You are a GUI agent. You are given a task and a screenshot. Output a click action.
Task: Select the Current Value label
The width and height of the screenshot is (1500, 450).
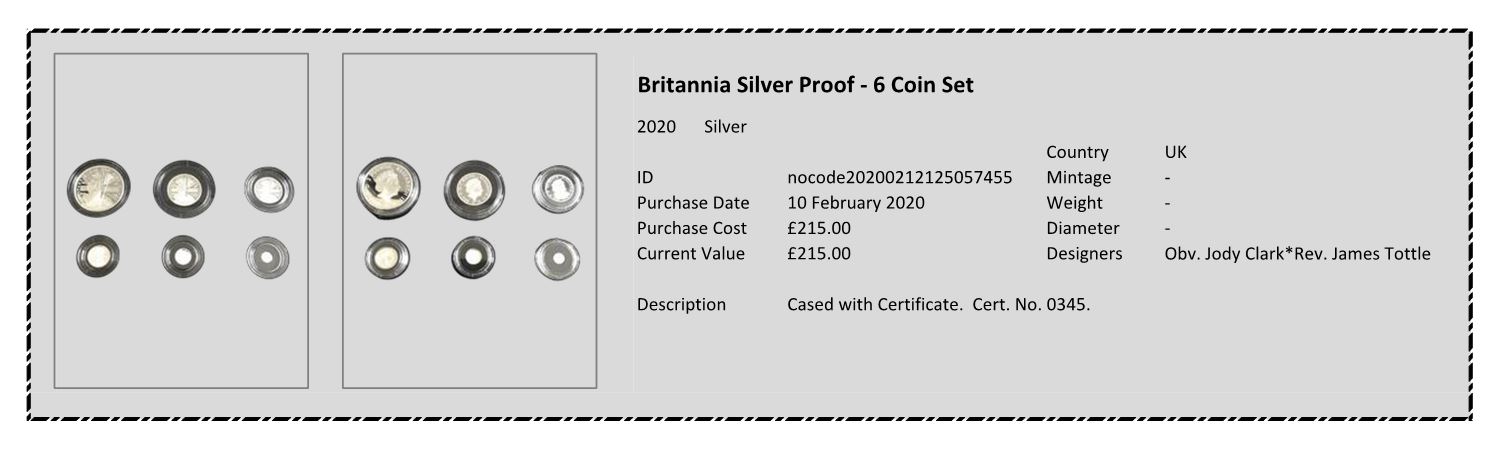[691, 253]
